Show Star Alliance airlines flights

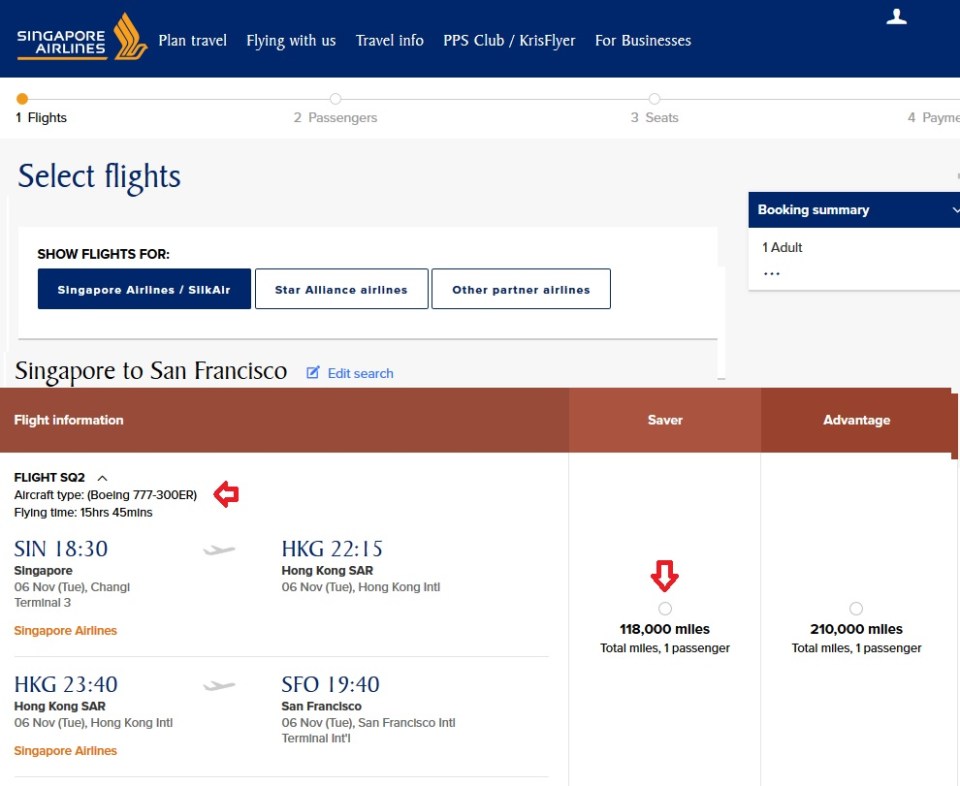click(x=341, y=289)
